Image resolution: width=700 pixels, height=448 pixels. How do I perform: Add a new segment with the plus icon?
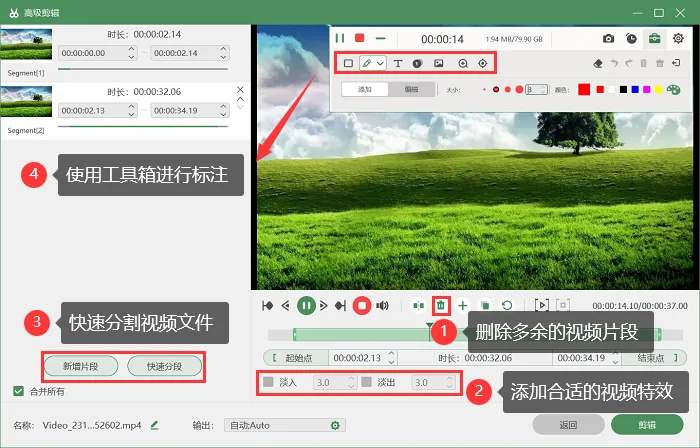[x=462, y=306]
